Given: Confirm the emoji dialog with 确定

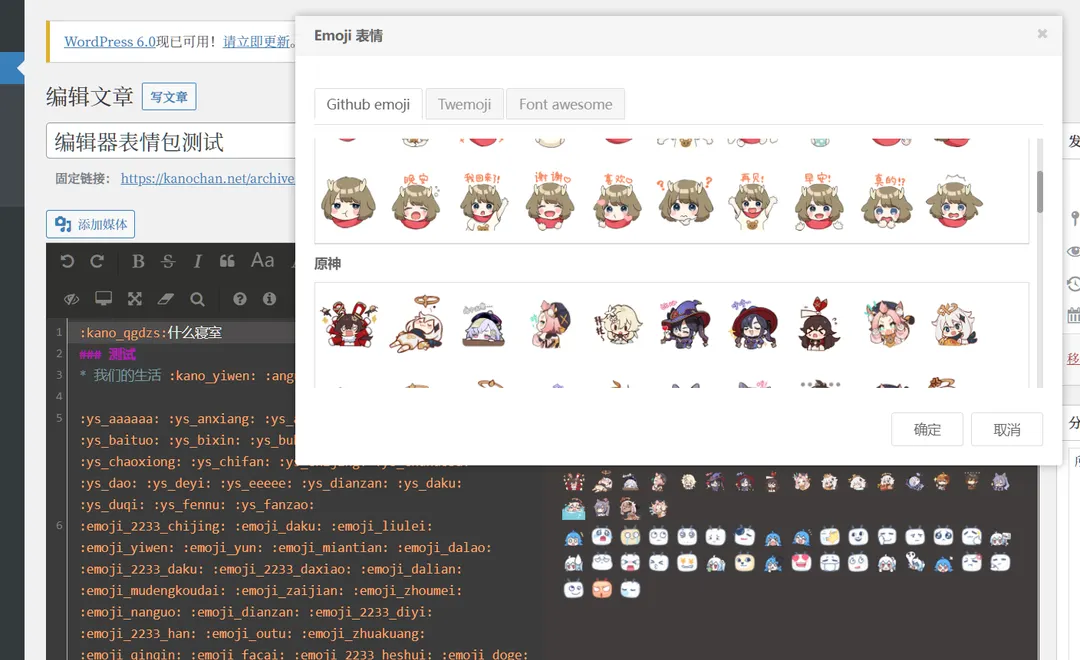Looking at the screenshot, I should [x=927, y=430].
